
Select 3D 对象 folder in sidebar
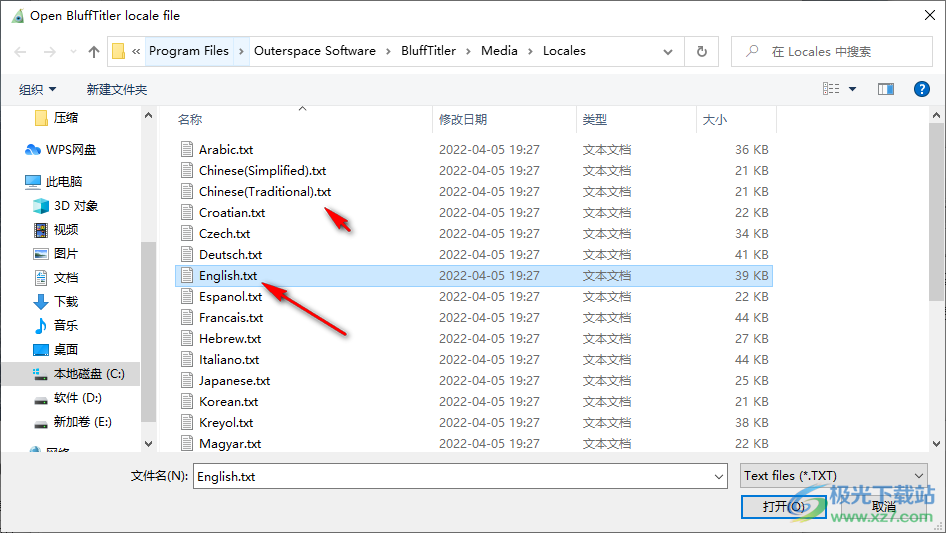click(x=75, y=206)
